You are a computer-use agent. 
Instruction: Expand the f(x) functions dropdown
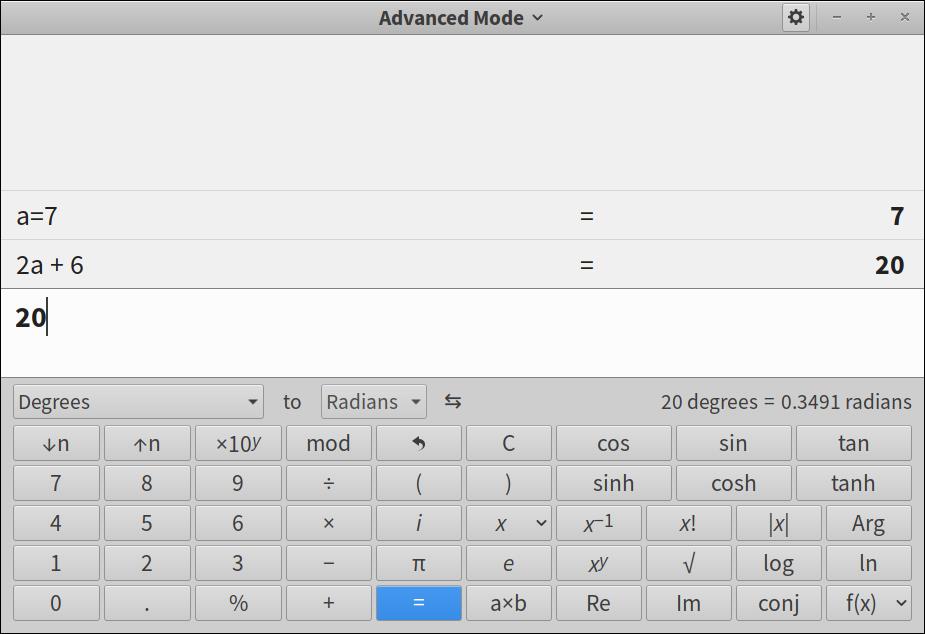click(868, 603)
